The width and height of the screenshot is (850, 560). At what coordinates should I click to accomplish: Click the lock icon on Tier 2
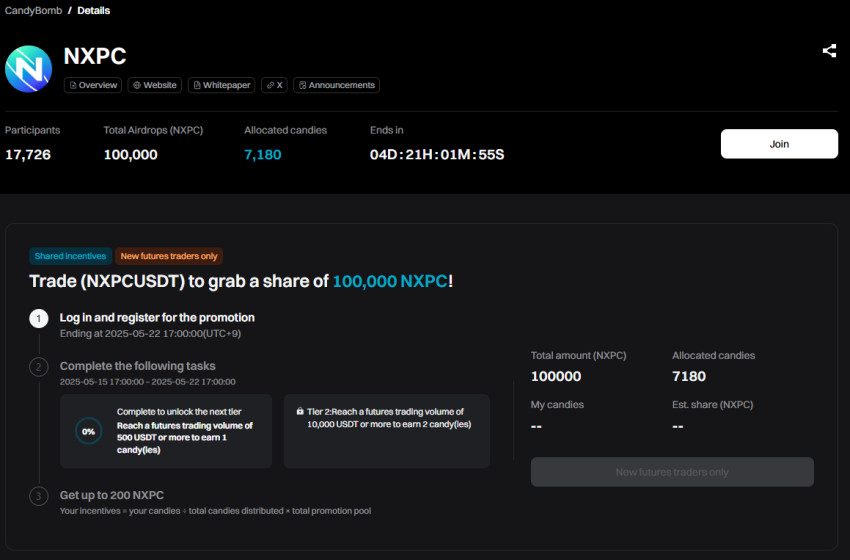coord(300,412)
